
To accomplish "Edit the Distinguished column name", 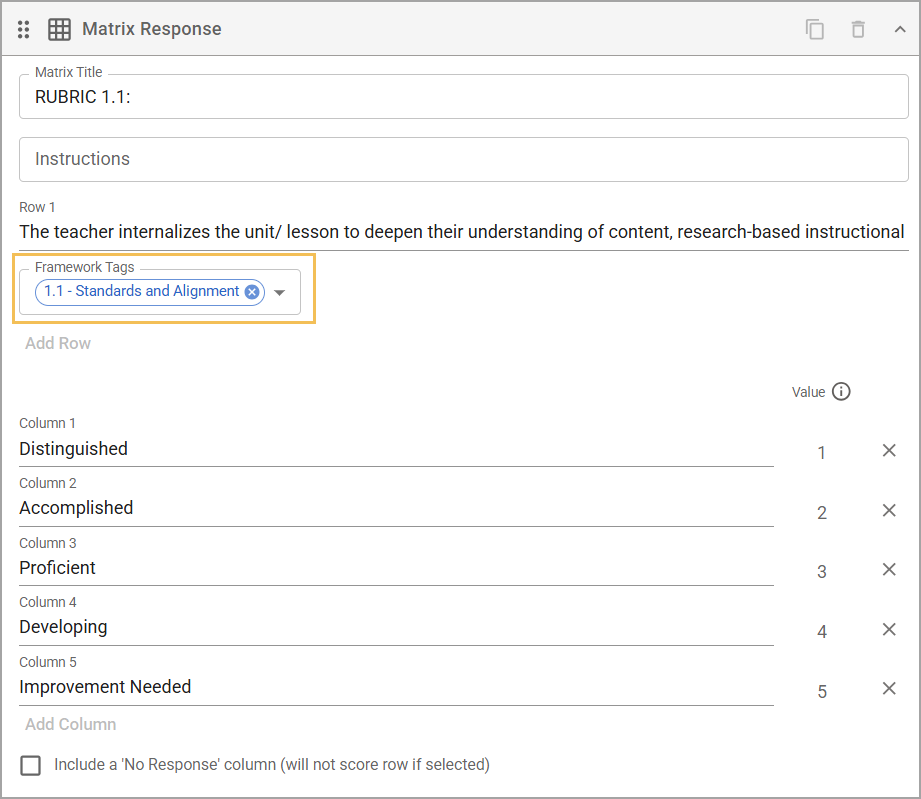I will 396,449.
